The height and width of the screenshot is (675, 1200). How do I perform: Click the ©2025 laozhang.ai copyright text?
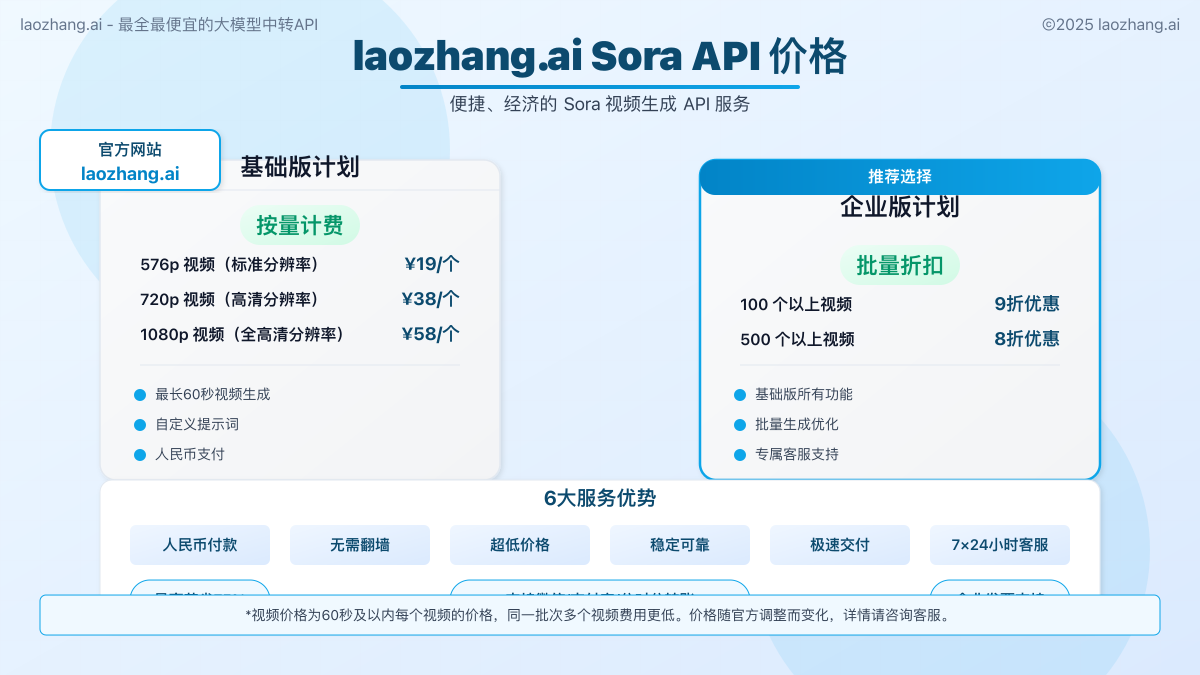(x=1111, y=25)
